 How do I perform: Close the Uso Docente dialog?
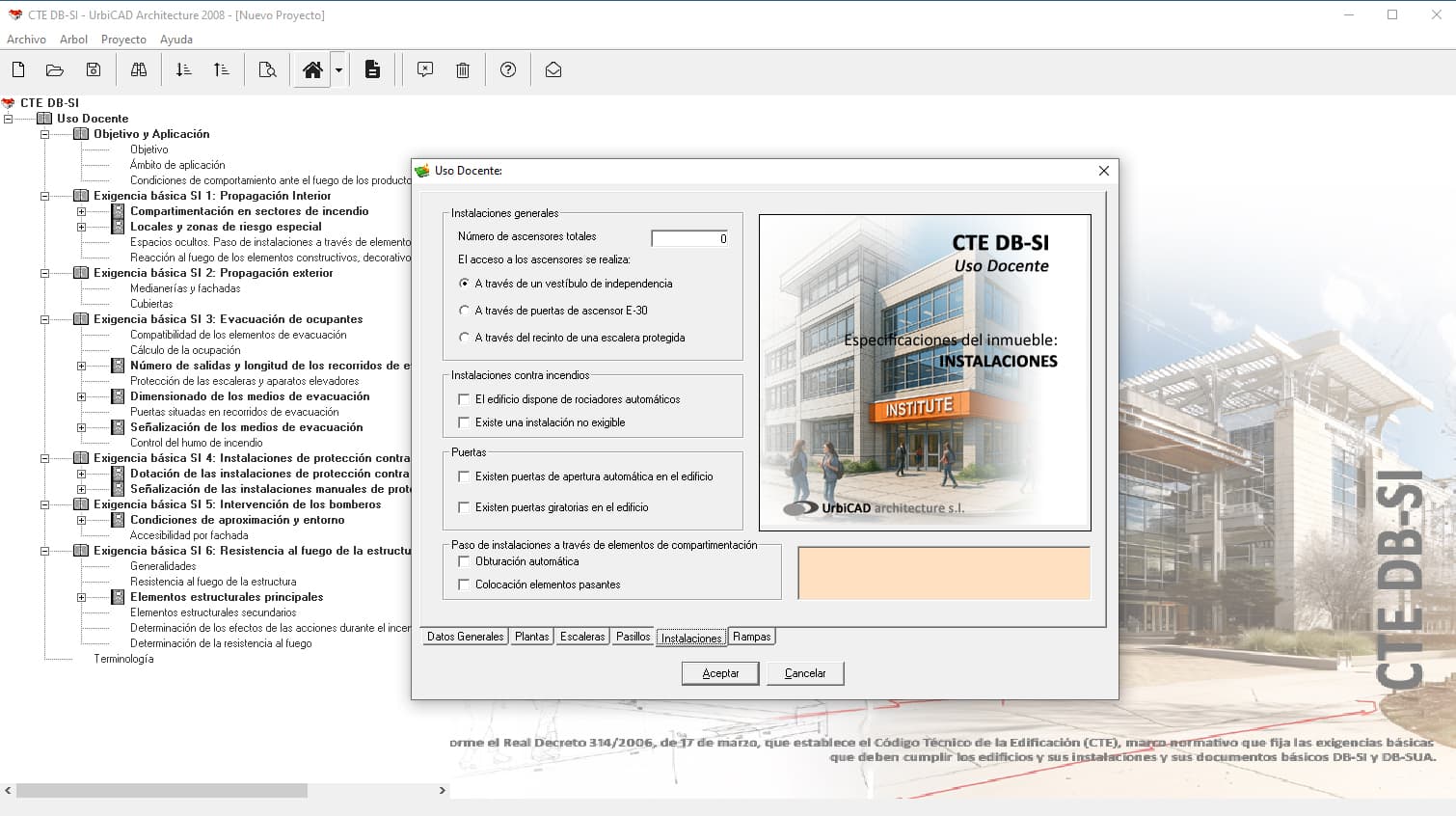pyautogui.click(x=1104, y=171)
